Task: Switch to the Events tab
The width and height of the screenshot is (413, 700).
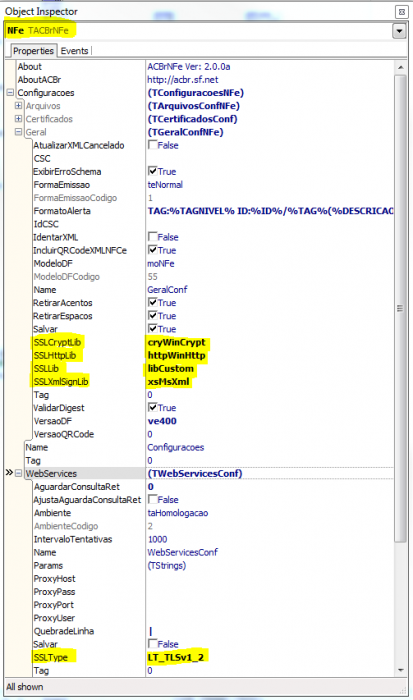Action: (75, 51)
